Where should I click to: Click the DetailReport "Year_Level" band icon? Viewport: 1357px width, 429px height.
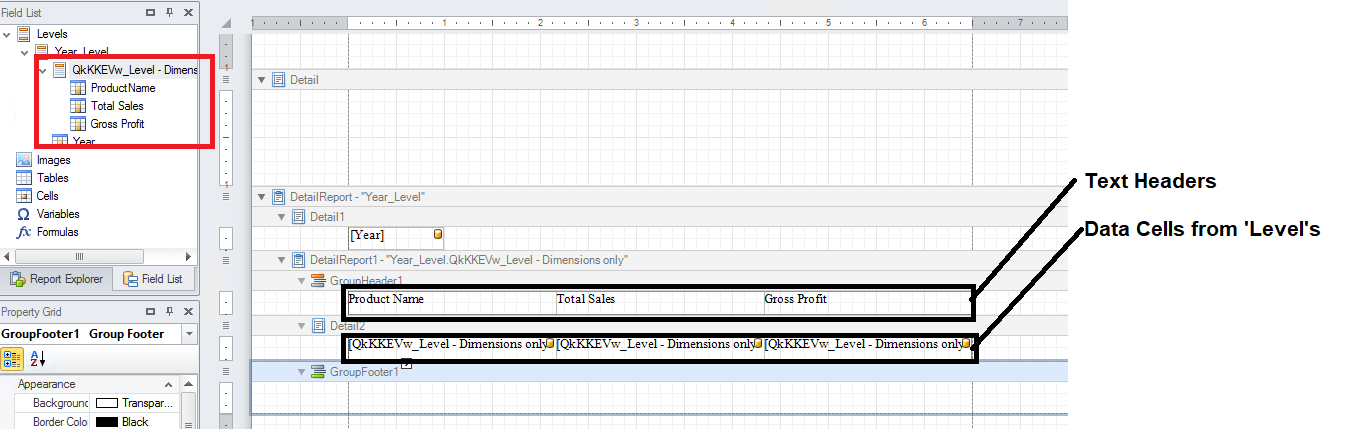279,197
